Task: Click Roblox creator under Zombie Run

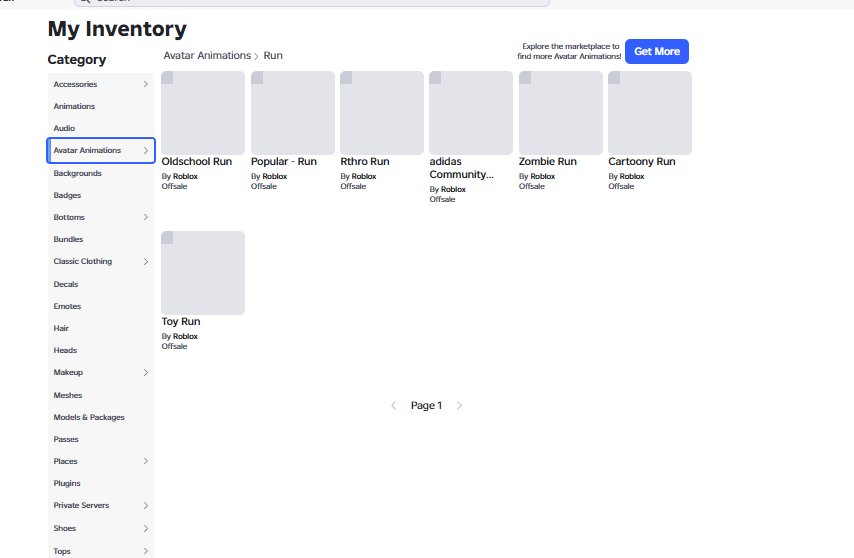Action: (542, 176)
